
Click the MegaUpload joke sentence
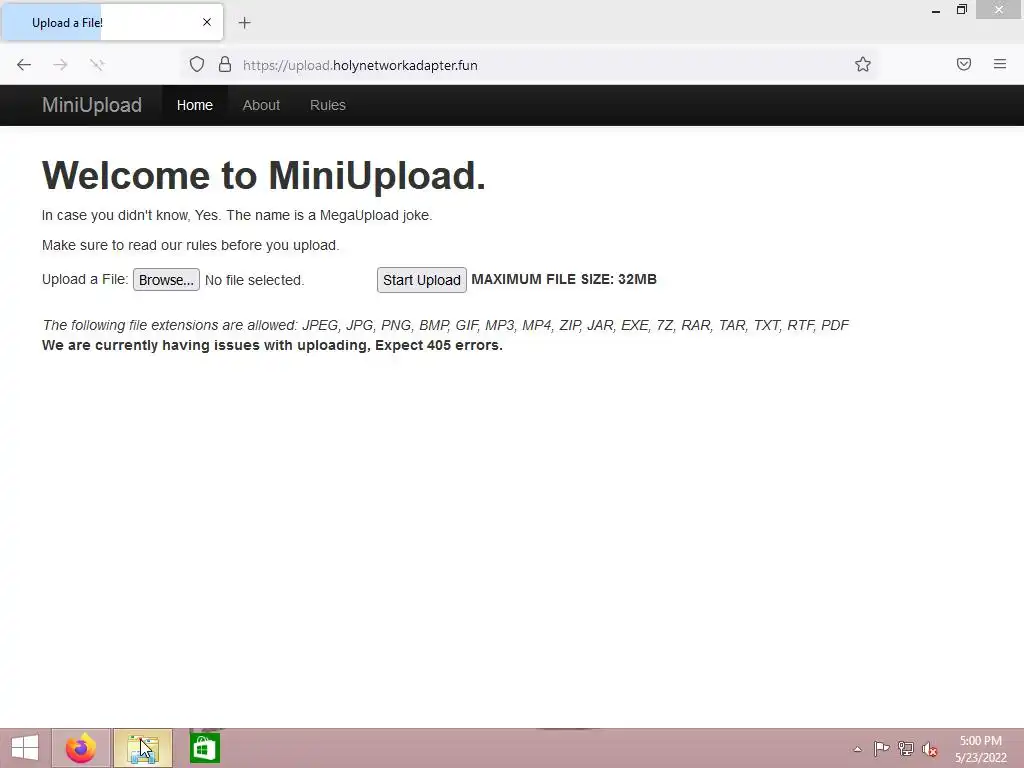tap(237, 216)
